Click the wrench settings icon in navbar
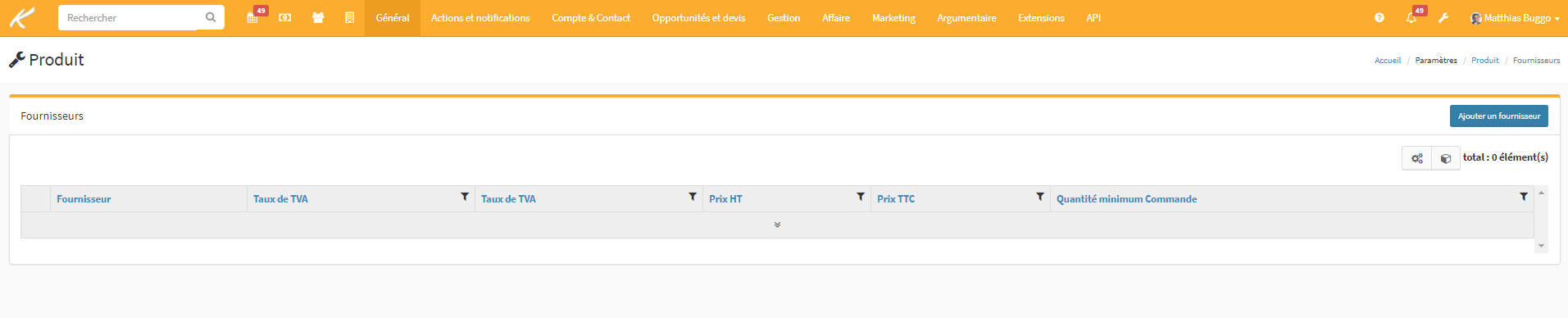This screenshot has width=1568, height=318. [1443, 17]
